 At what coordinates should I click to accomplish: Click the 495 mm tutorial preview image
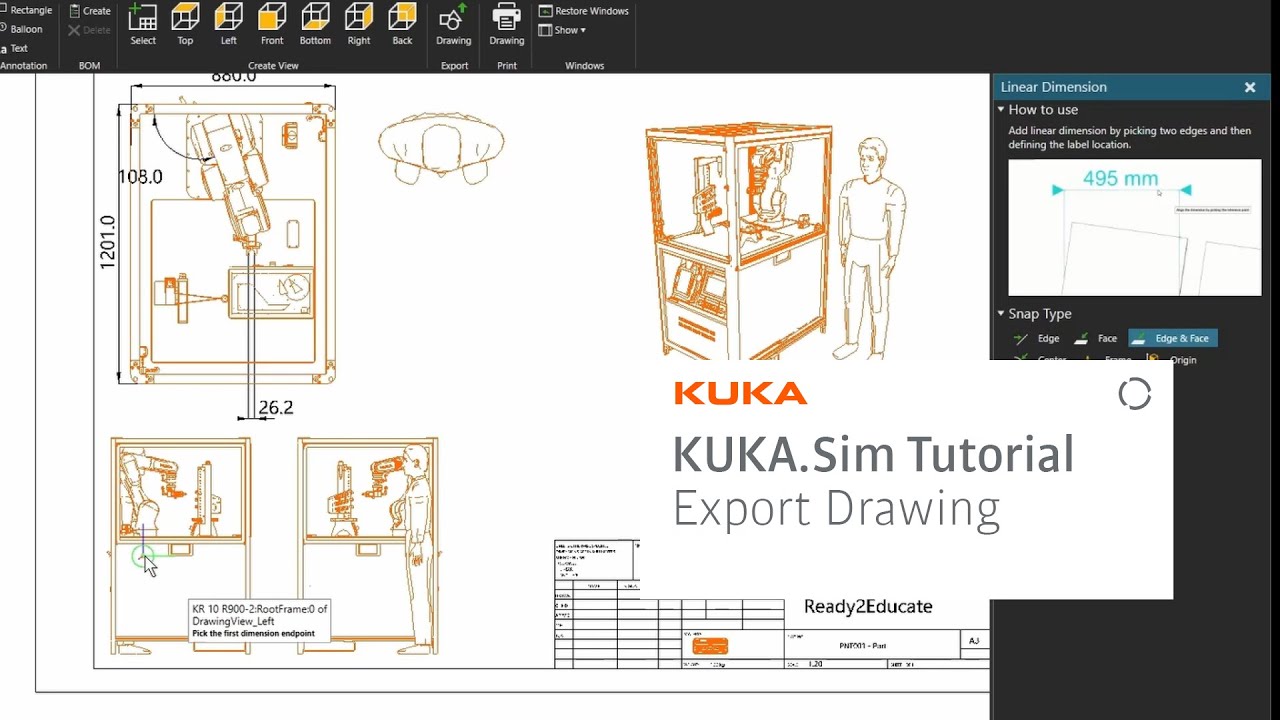click(1135, 227)
